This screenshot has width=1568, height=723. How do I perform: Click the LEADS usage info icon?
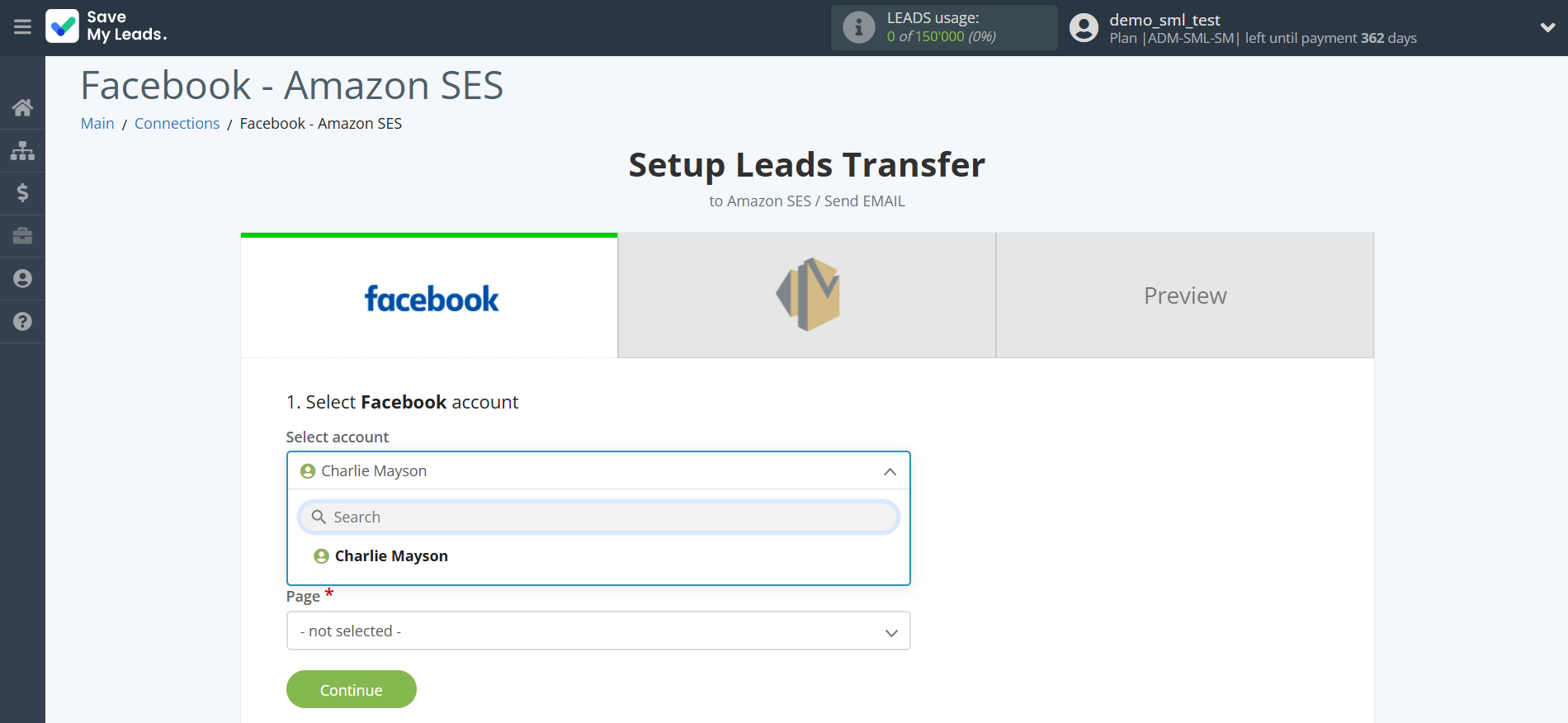point(858,27)
